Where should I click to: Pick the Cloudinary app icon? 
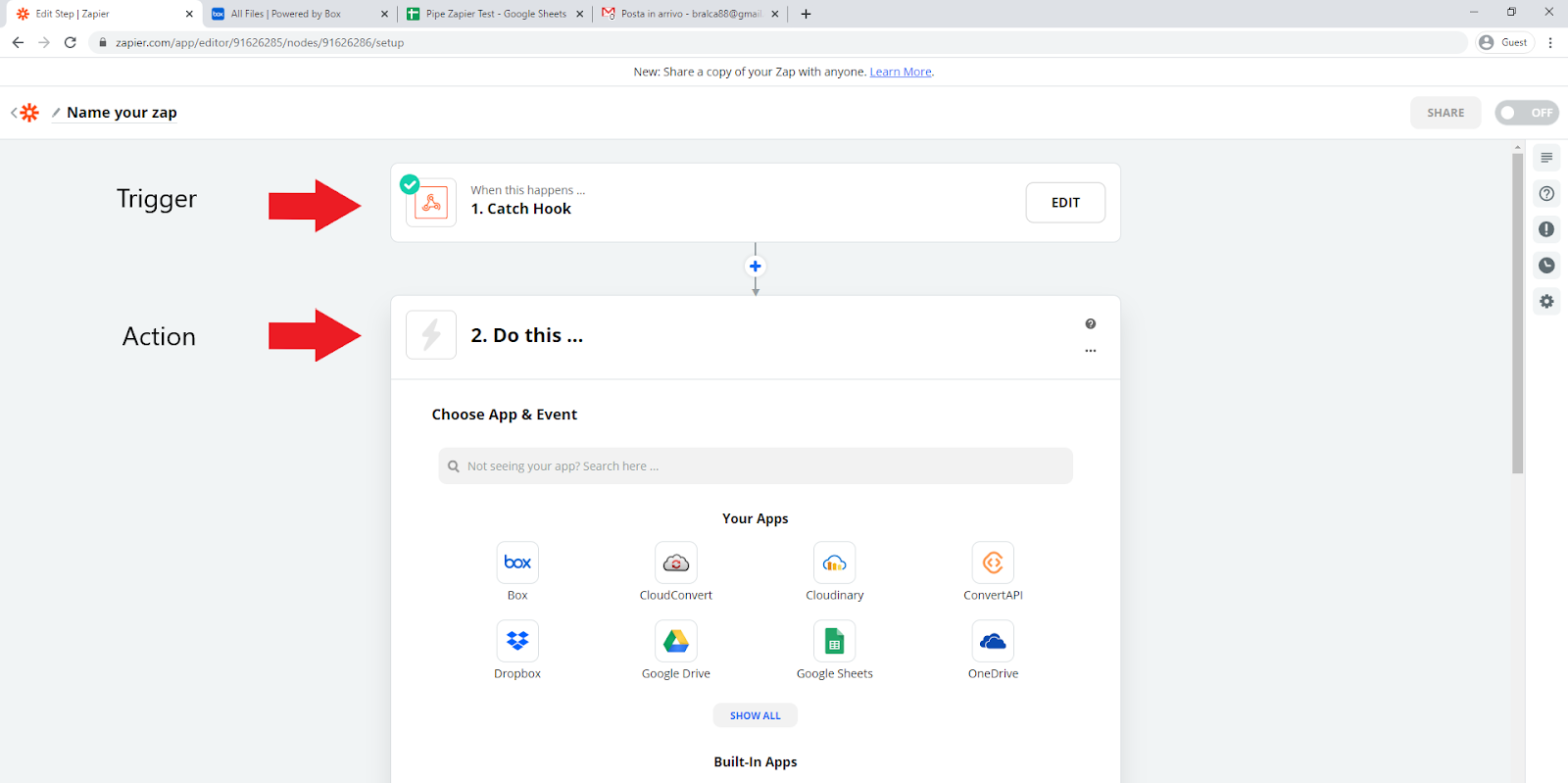(x=835, y=563)
